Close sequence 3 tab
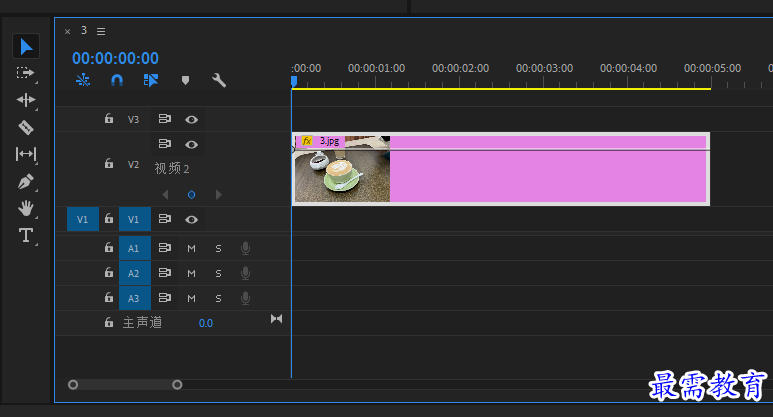This screenshot has width=773, height=417. tap(68, 32)
